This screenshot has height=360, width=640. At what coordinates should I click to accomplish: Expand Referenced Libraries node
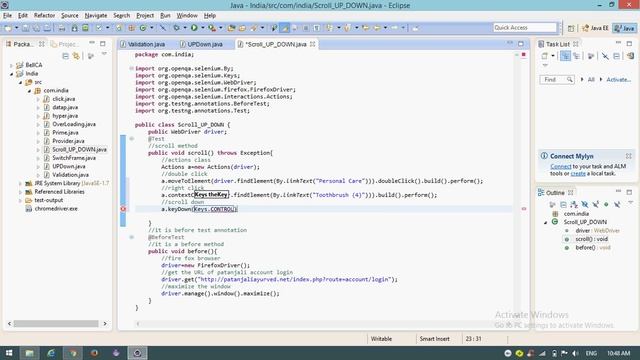coord(20,192)
